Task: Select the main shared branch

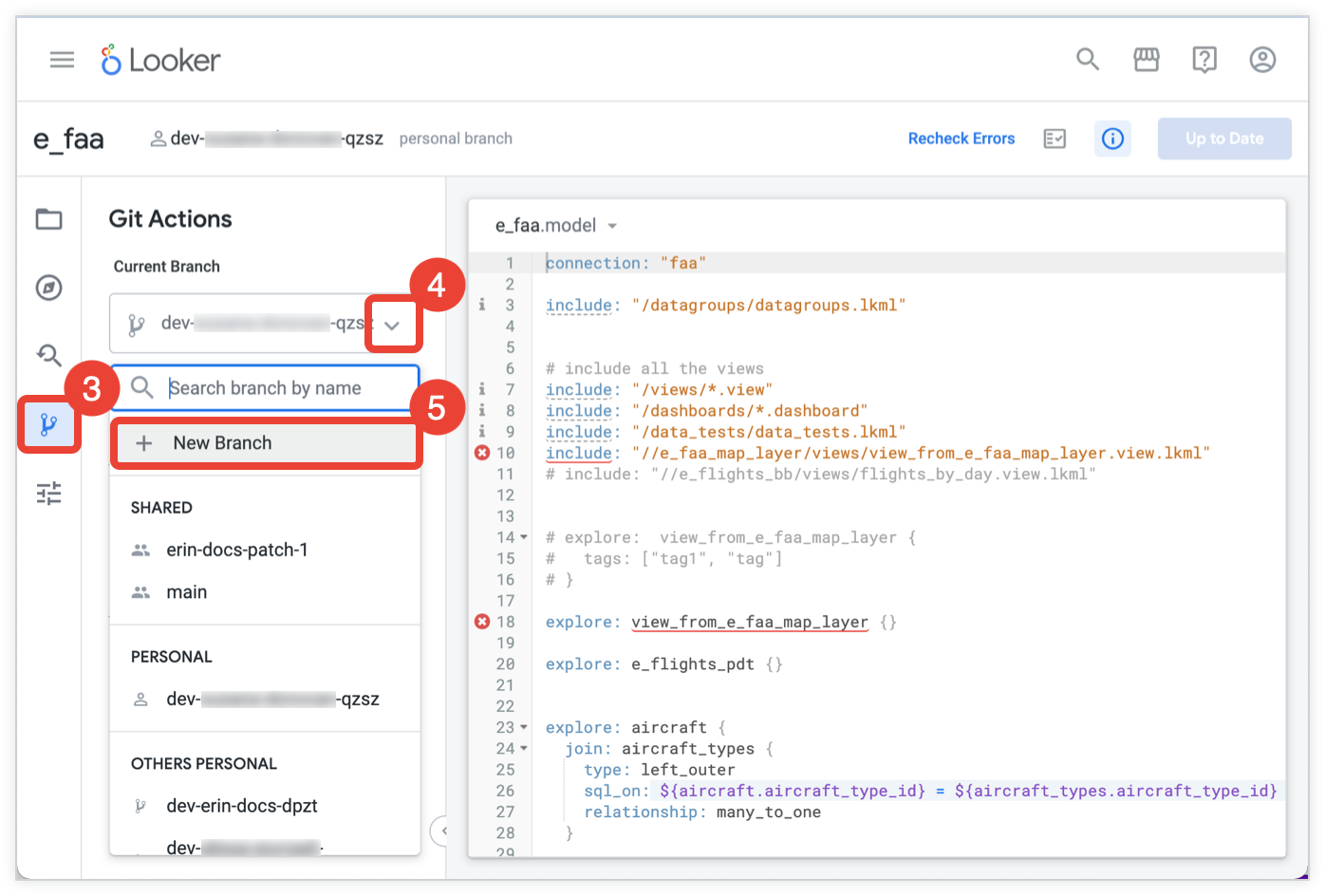Action: pyautogui.click(x=187, y=592)
